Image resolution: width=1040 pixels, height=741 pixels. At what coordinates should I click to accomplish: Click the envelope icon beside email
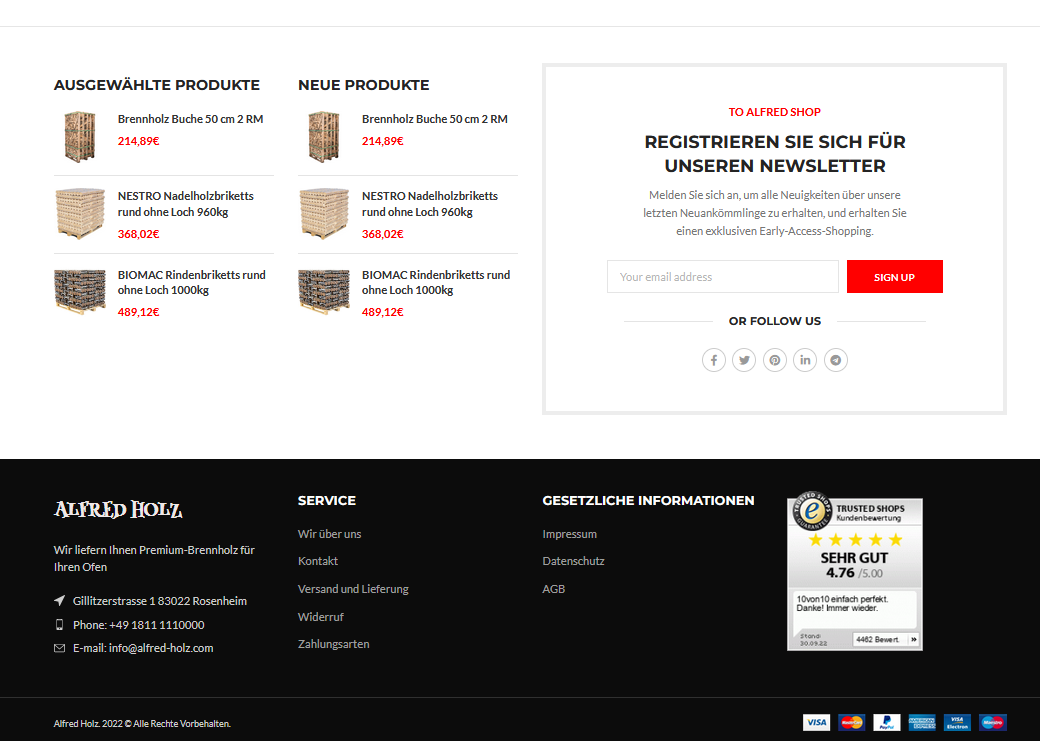tap(59, 648)
